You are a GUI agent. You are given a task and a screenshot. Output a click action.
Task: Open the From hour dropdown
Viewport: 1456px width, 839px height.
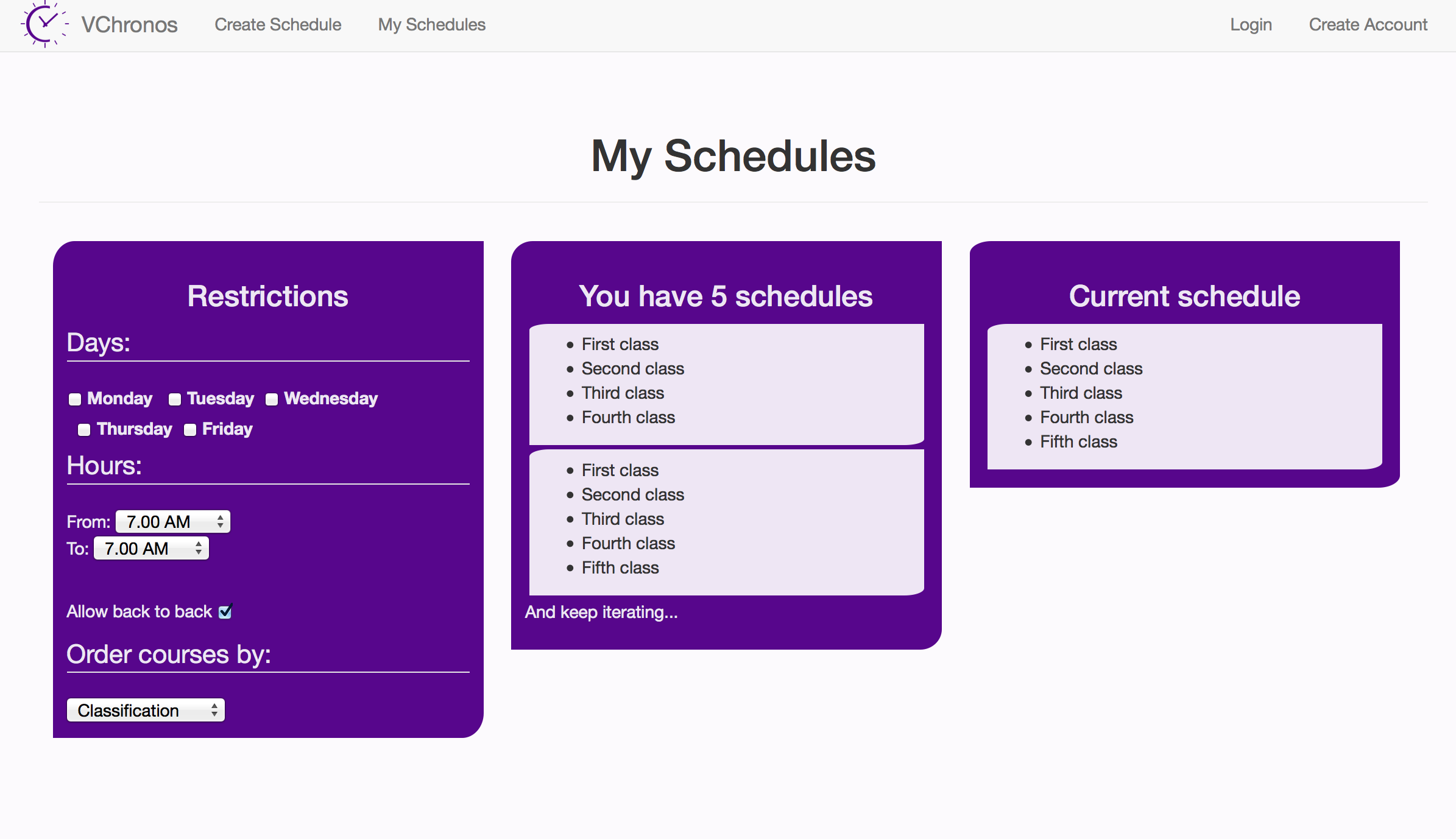[x=173, y=522]
